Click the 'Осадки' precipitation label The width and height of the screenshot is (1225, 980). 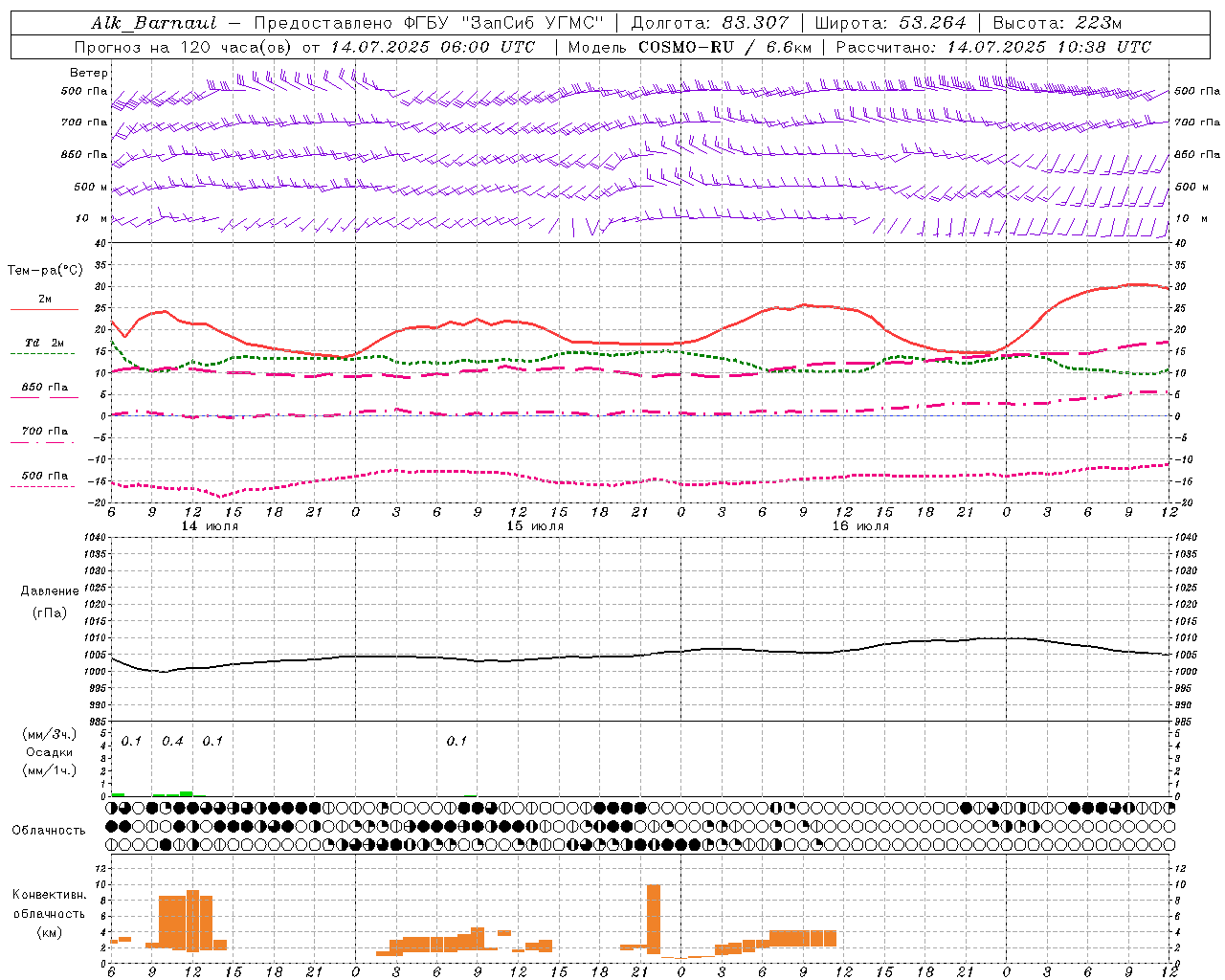[50, 752]
